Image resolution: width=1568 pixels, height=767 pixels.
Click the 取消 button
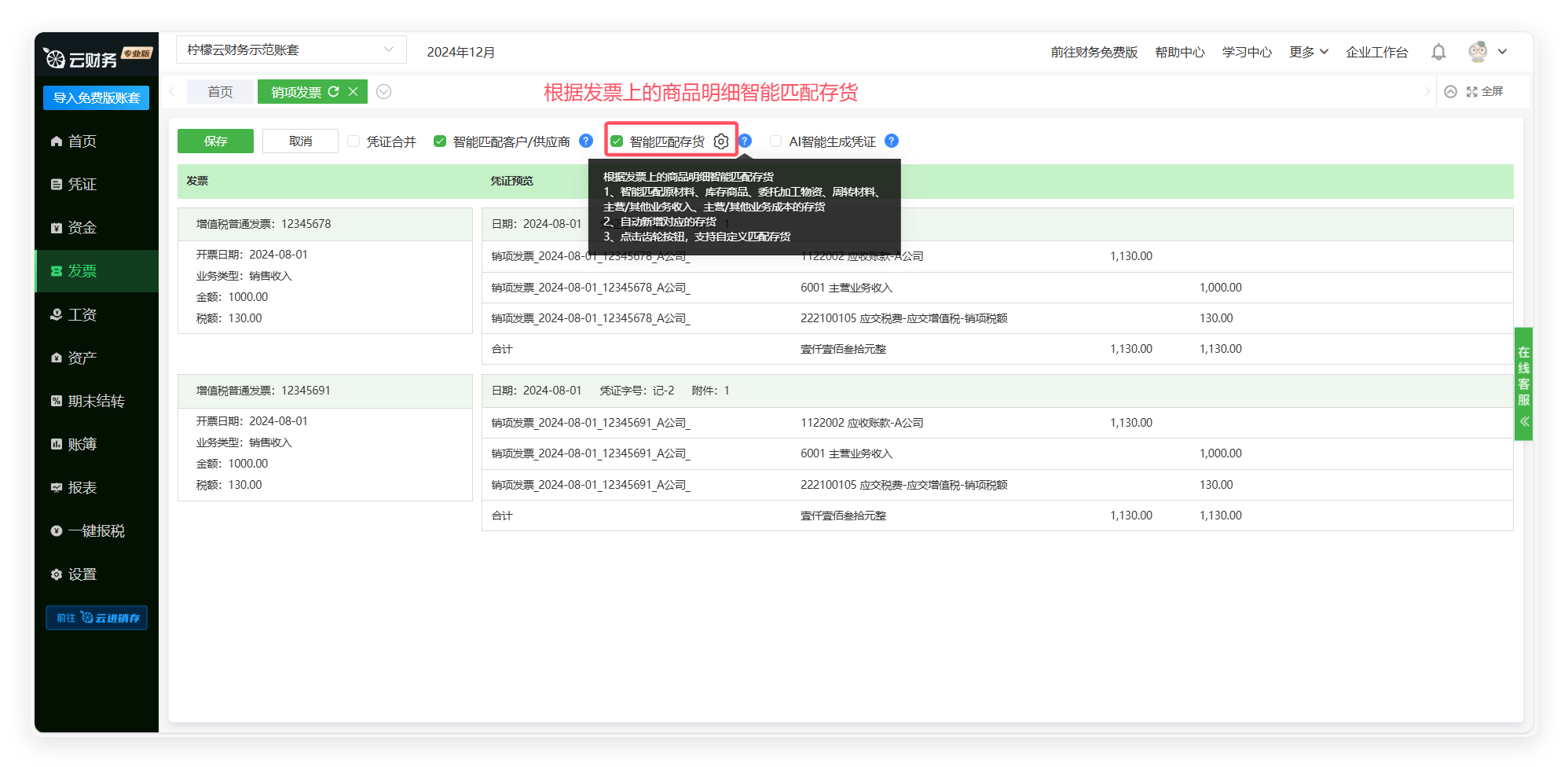pyautogui.click(x=300, y=141)
